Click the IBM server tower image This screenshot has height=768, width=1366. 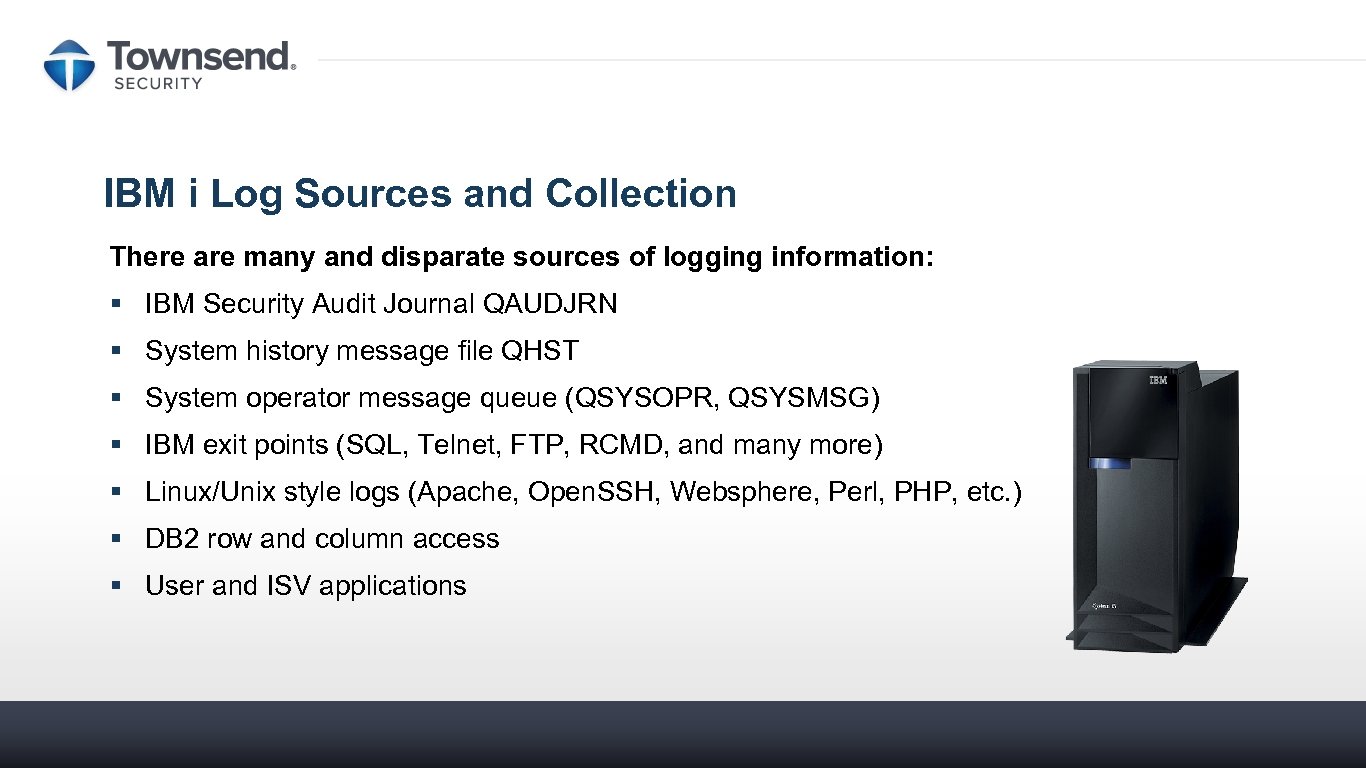[1156, 507]
